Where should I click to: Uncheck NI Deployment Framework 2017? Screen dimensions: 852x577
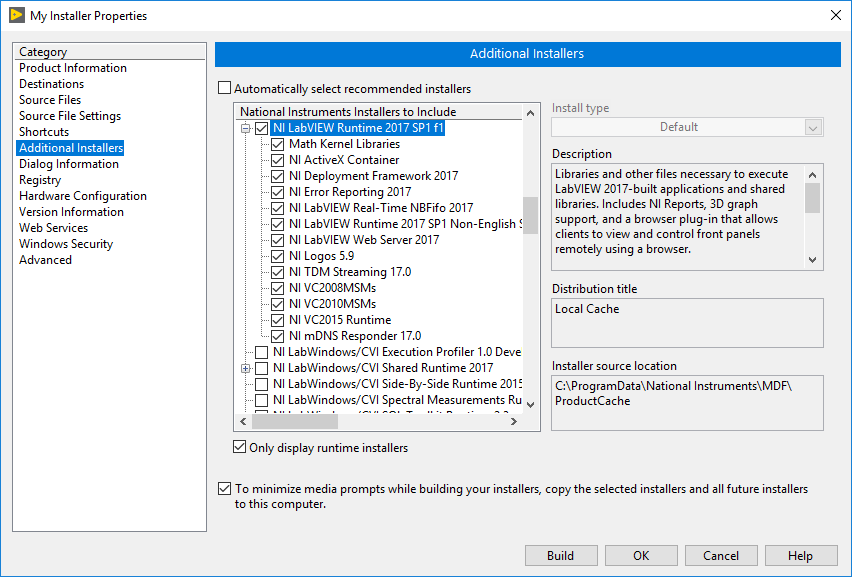[x=278, y=176]
